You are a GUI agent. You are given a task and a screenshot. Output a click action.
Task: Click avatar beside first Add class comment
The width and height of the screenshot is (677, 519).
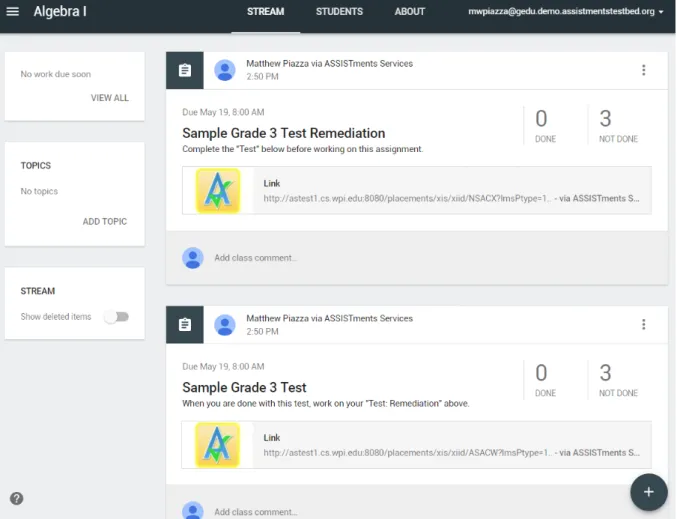pyautogui.click(x=193, y=258)
